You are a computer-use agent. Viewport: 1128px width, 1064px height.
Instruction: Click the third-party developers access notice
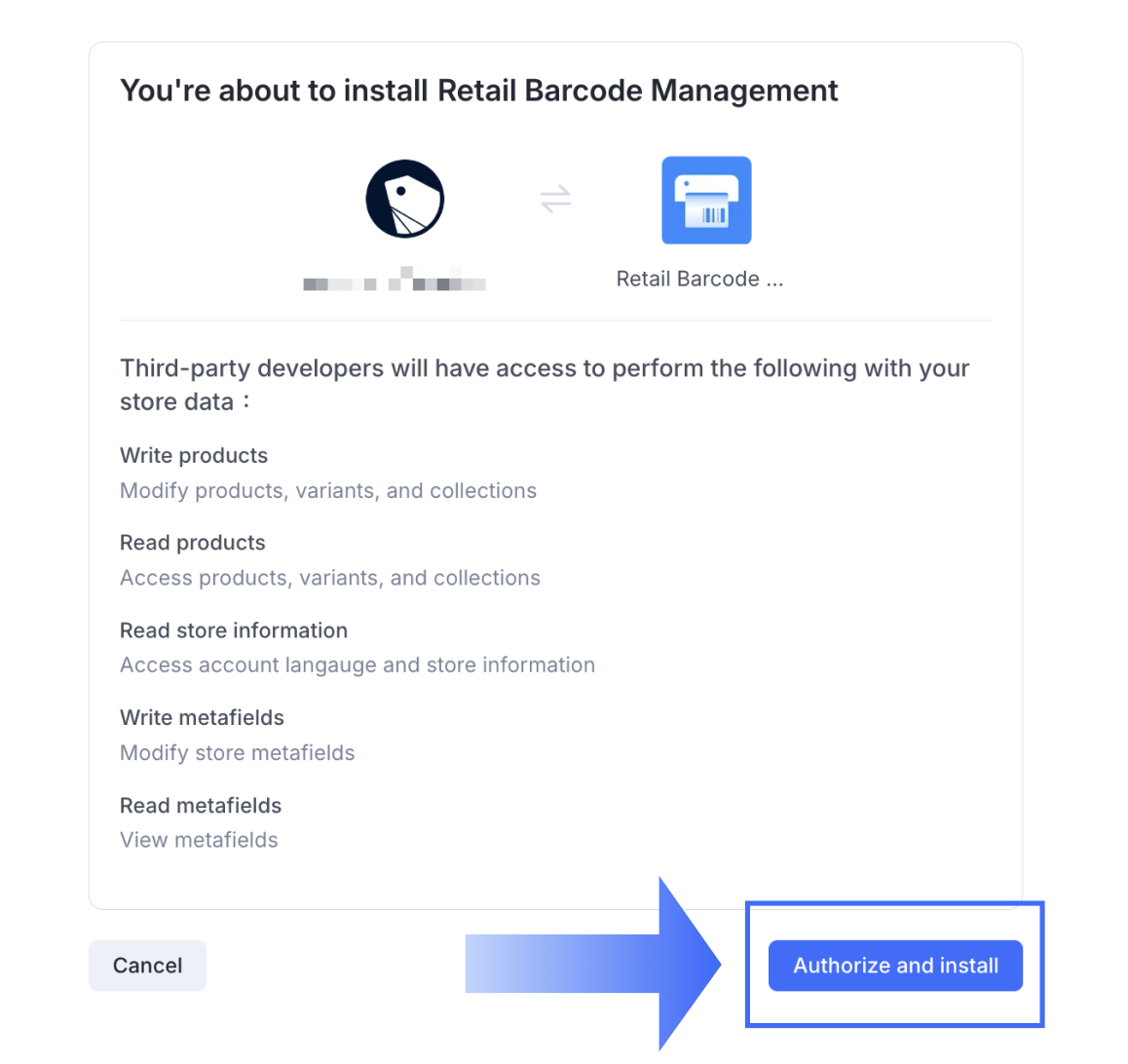(x=544, y=384)
